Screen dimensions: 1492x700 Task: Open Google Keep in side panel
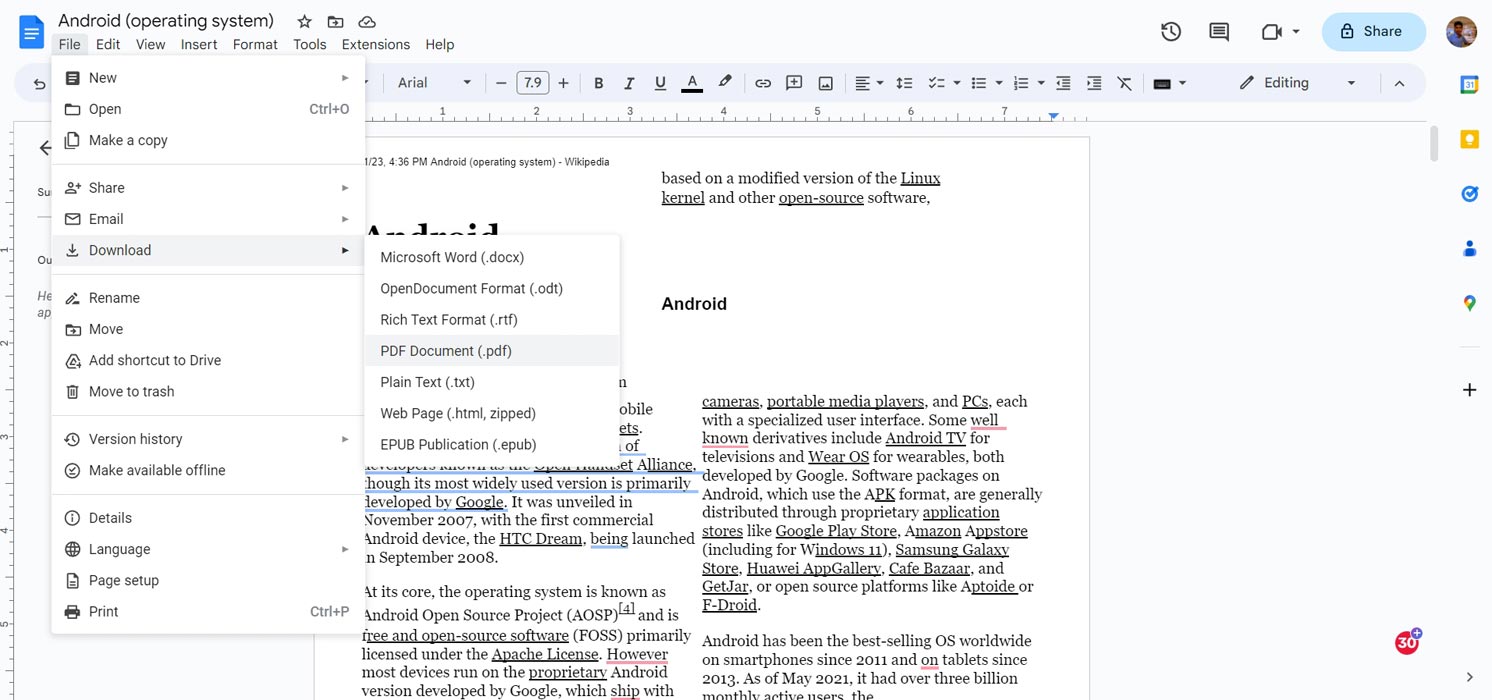point(1469,139)
